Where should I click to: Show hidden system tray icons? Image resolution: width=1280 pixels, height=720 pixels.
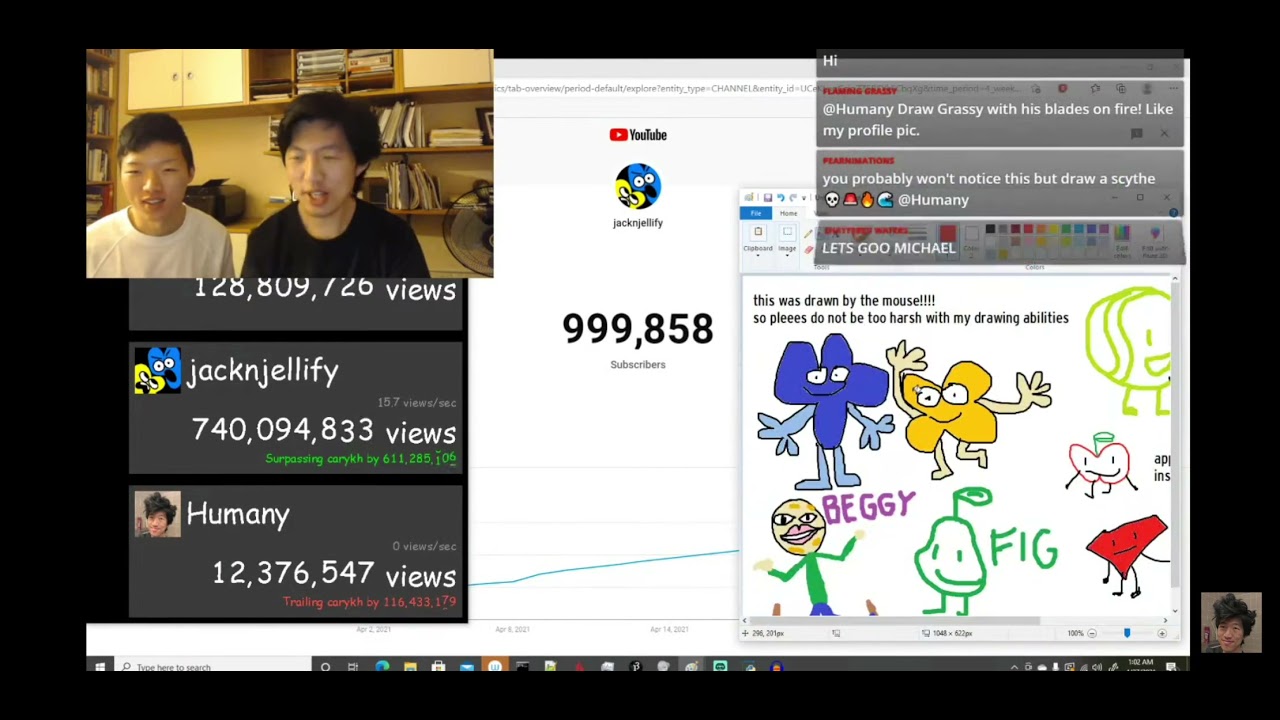[x=1014, y=667]
